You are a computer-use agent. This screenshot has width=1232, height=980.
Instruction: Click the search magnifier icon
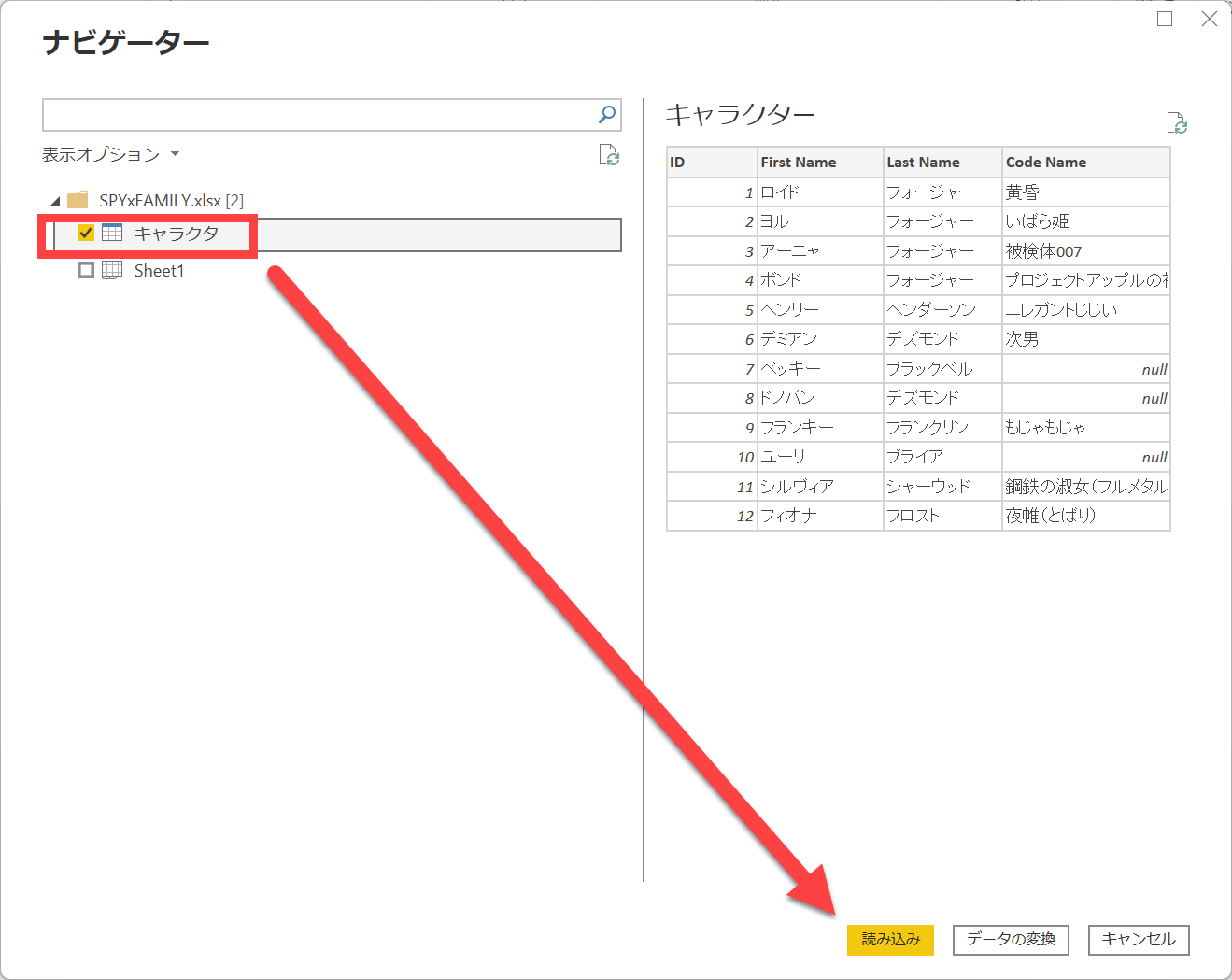tap(607, 115)
